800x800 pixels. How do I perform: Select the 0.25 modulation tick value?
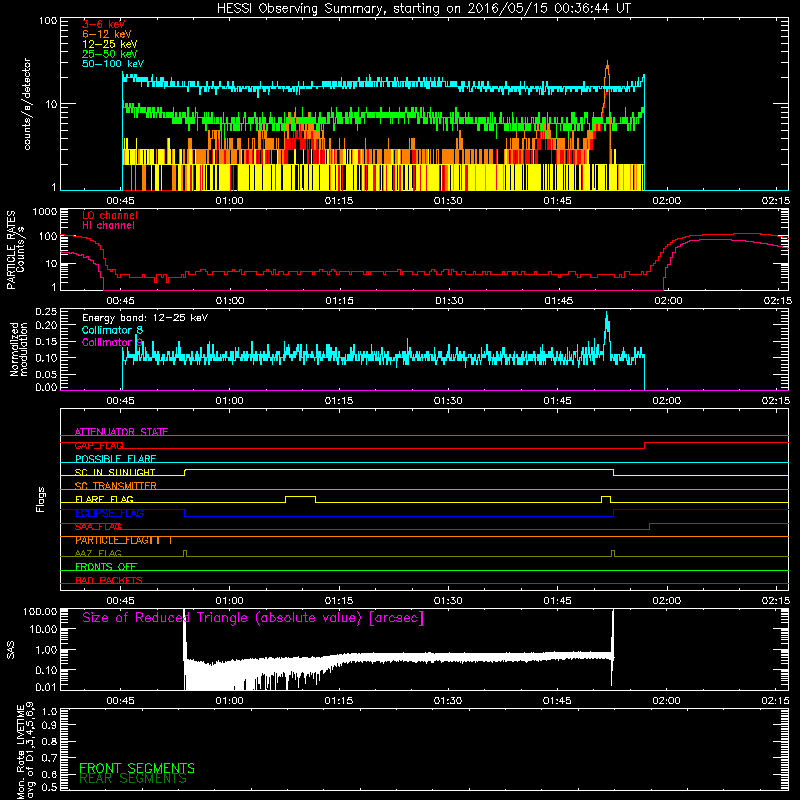point(46,312)
